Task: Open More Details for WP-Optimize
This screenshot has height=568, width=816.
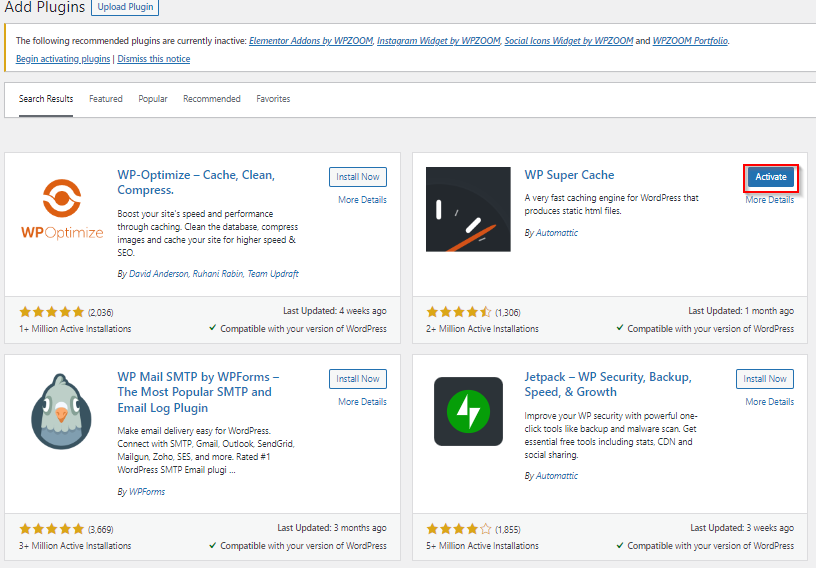Action: point(362,200)
